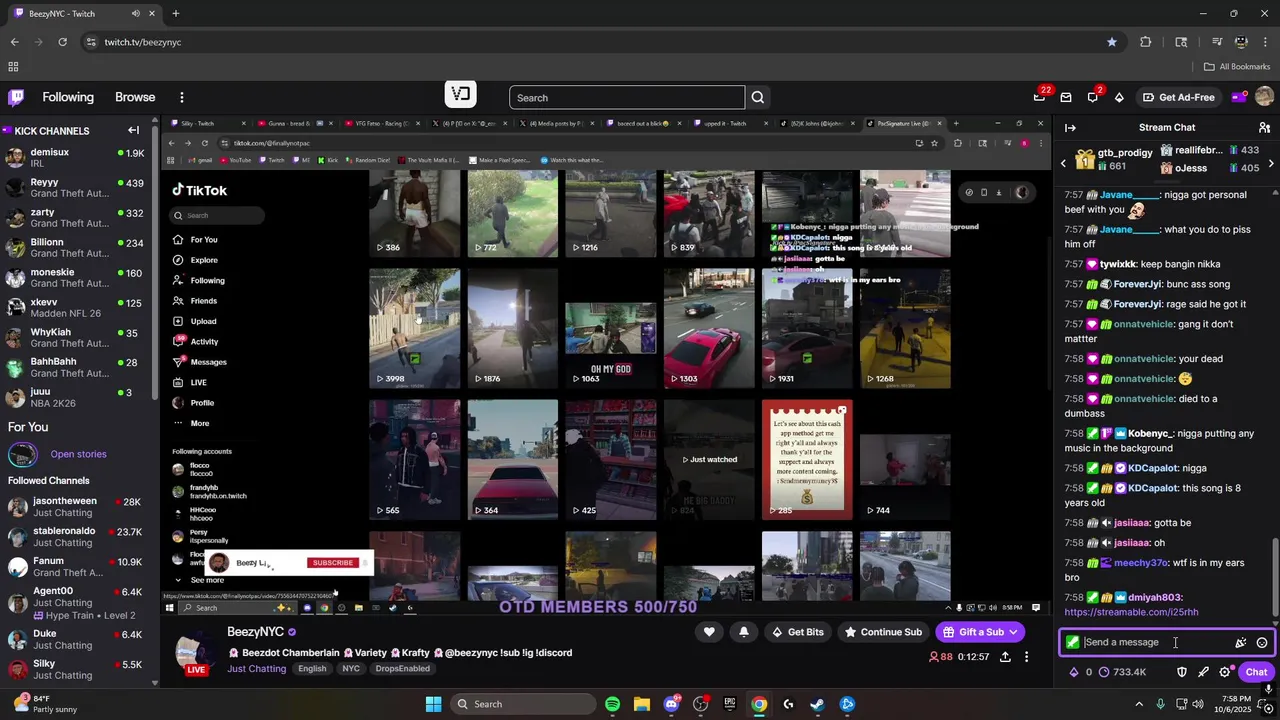Show next gift leaderboard entries
The width and height of the screenshot is (1280, 720).
1271,162
